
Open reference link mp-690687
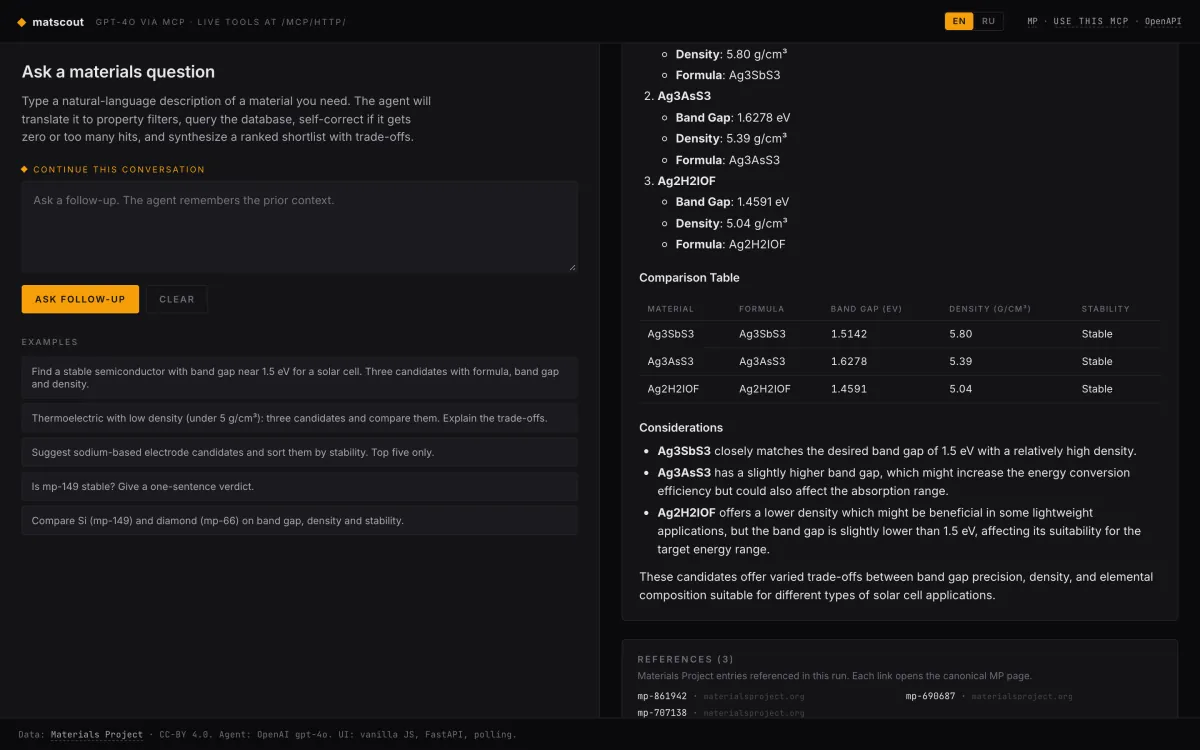pos(930,696)
